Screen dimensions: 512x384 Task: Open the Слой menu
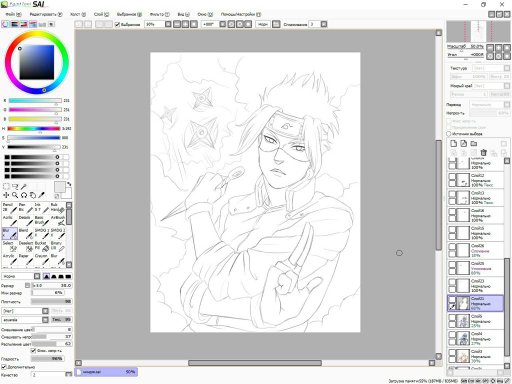(101, 14)
